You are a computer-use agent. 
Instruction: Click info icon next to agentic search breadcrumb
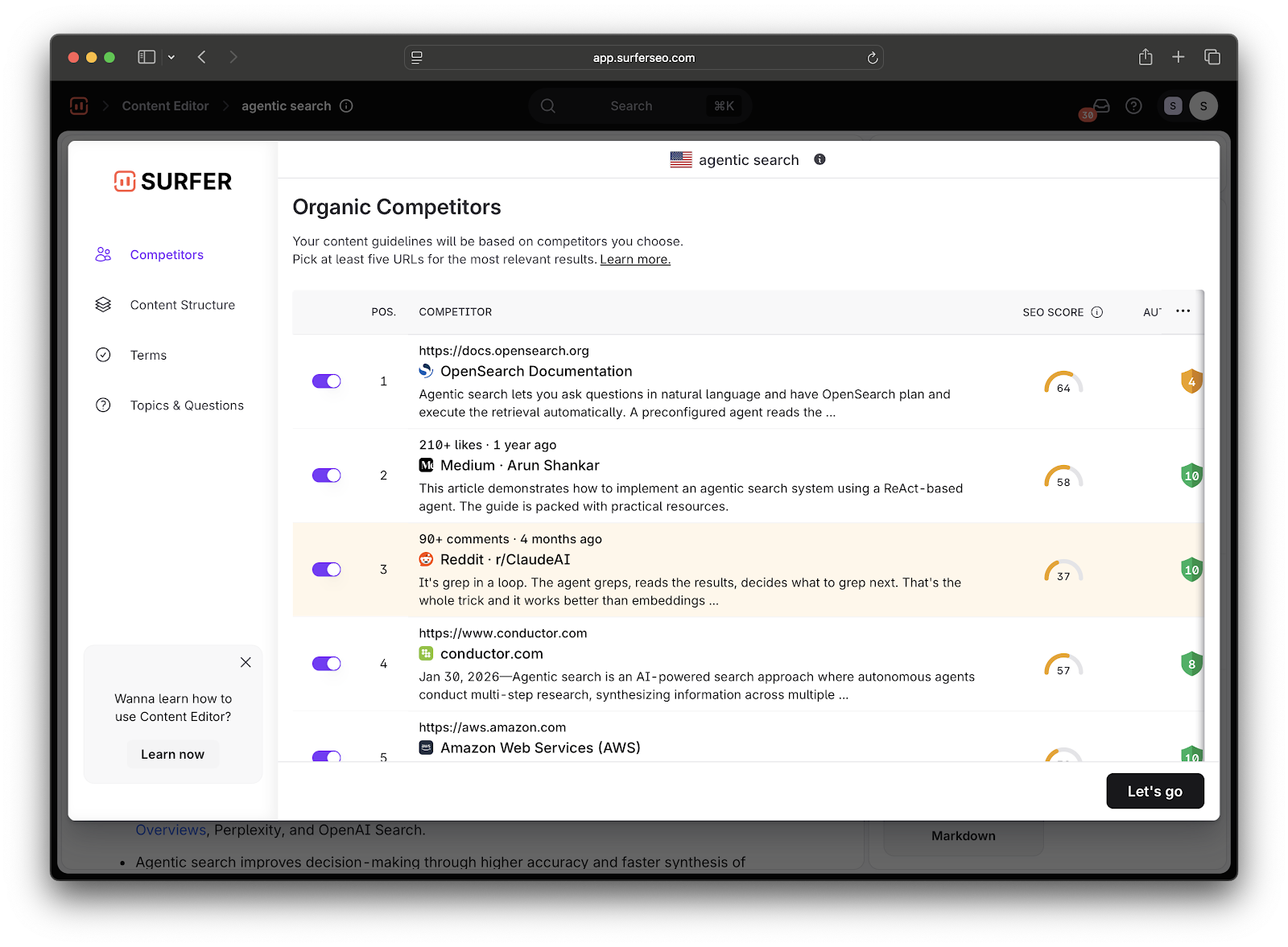346,106
